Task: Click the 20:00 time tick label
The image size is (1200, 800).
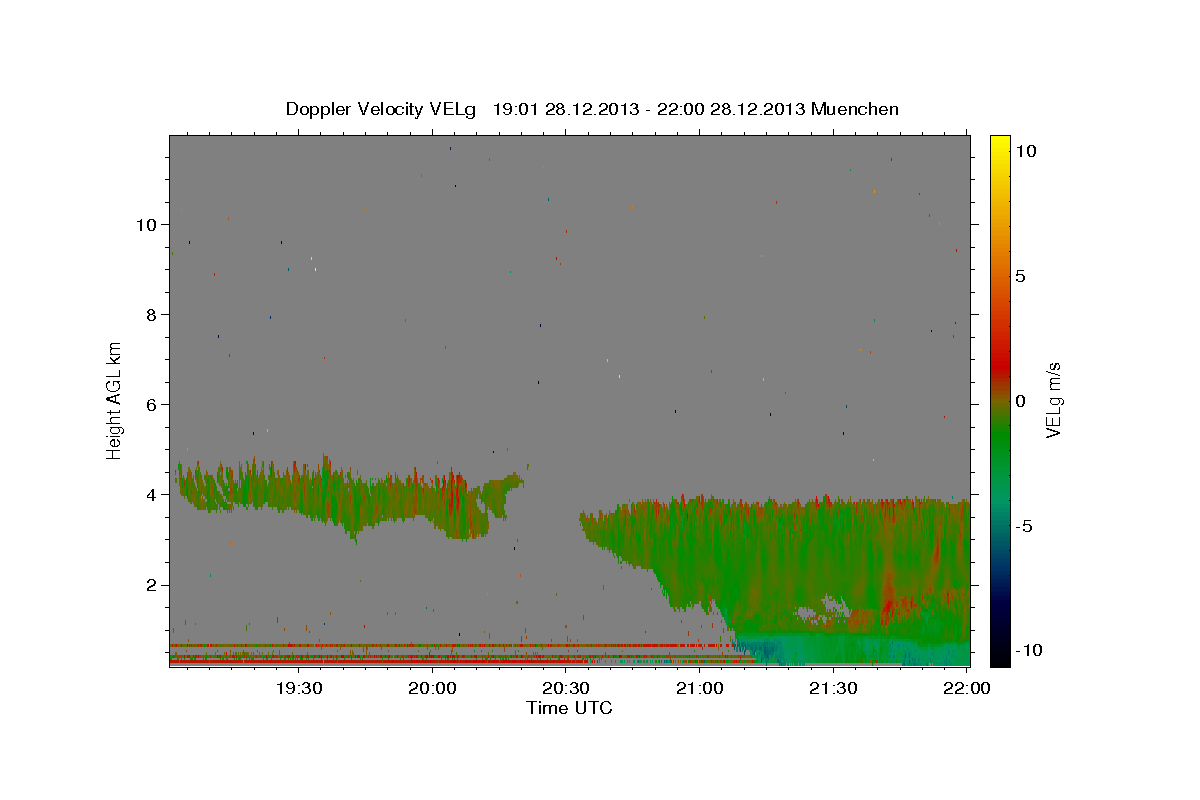Action: 433,688
